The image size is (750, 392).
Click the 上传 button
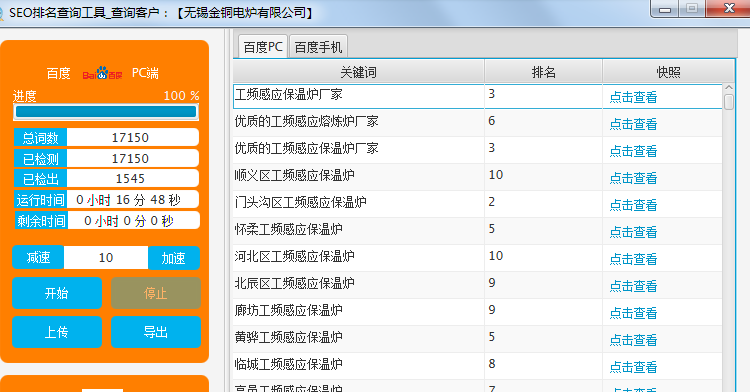tap(57, 332)
